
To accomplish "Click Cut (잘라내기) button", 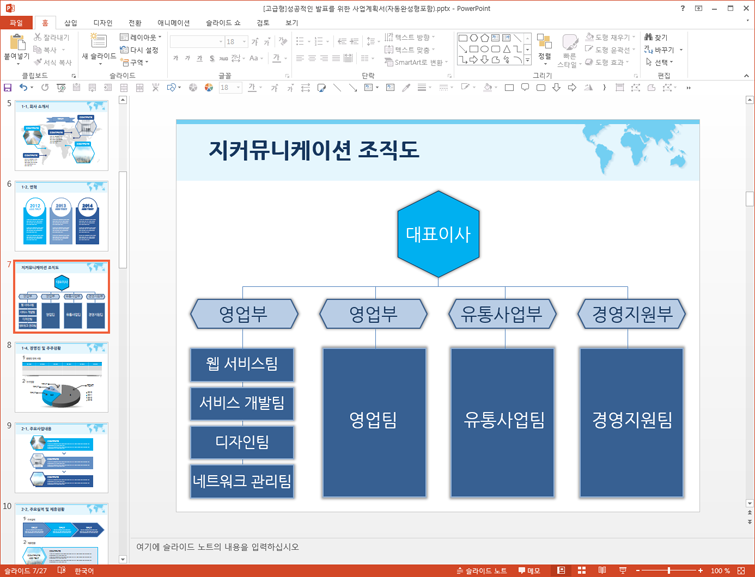I will point(52,37).
